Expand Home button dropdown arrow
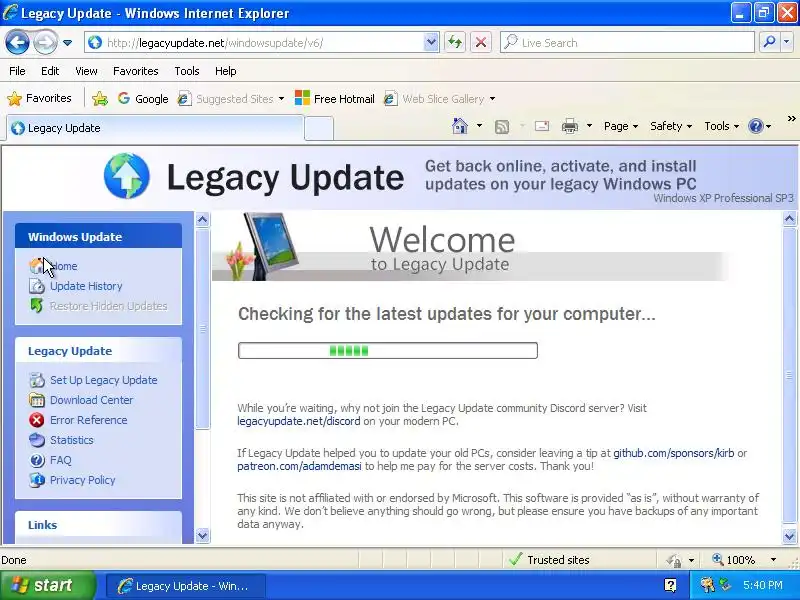This screenshot has height=600, width=800. click(480, 126)
